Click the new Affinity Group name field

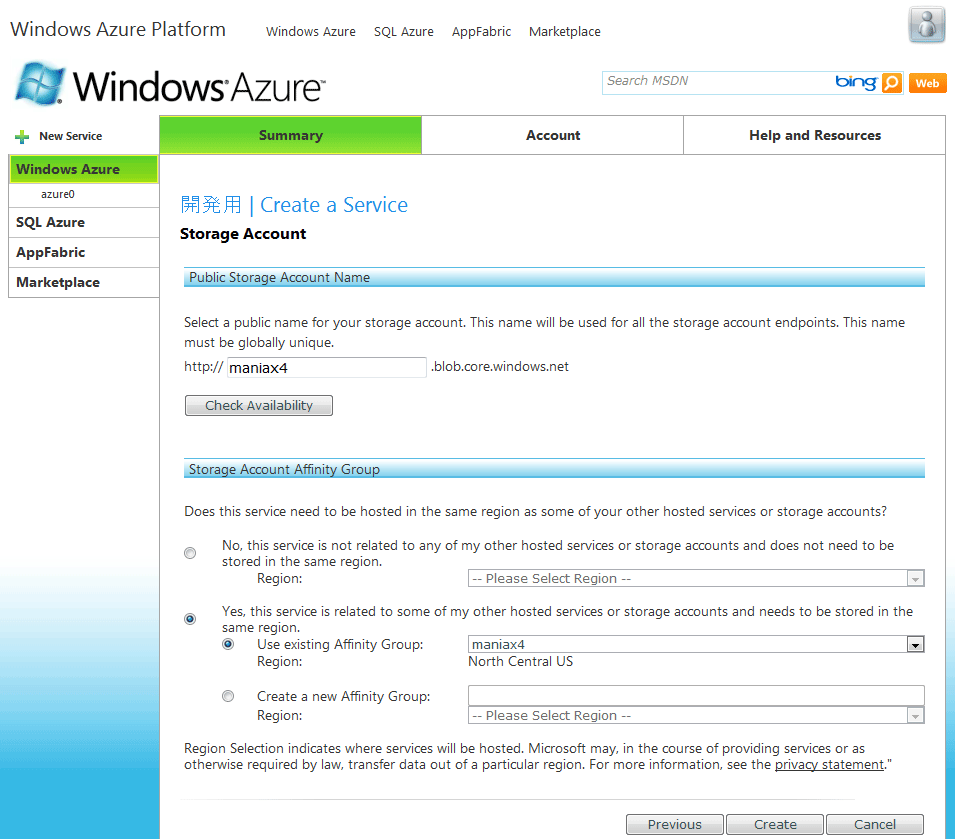click(696, 695)
